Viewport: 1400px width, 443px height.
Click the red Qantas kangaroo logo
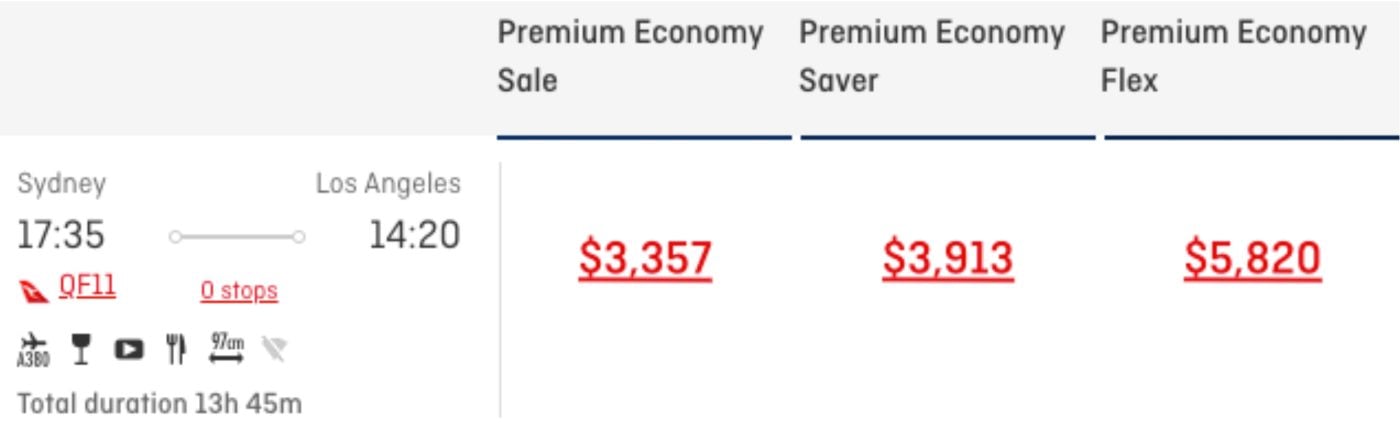coord(34,290)
